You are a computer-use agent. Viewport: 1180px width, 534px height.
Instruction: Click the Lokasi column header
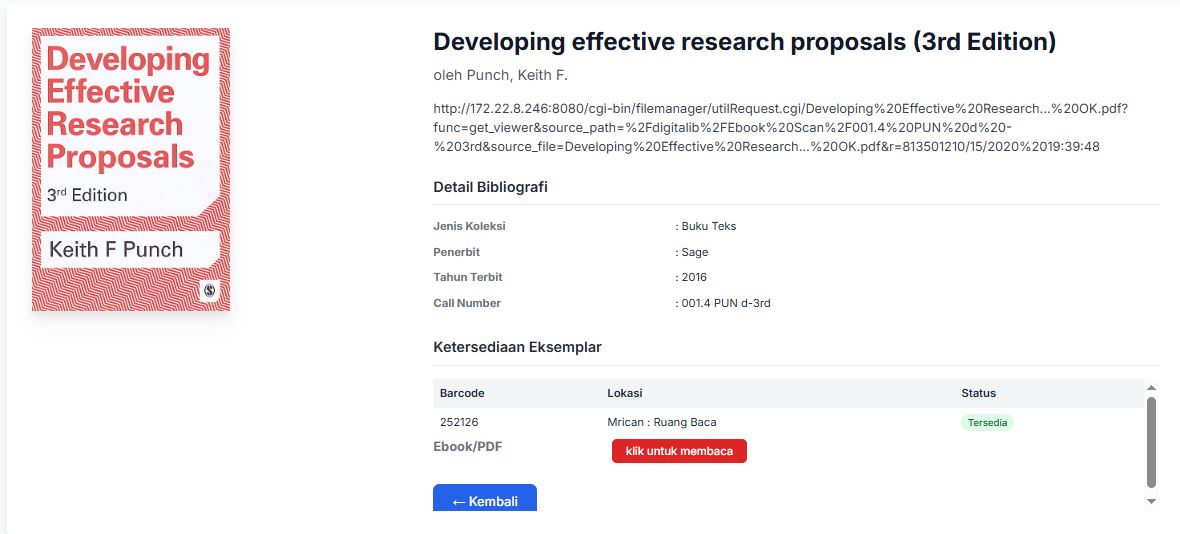tap(624, 393)
